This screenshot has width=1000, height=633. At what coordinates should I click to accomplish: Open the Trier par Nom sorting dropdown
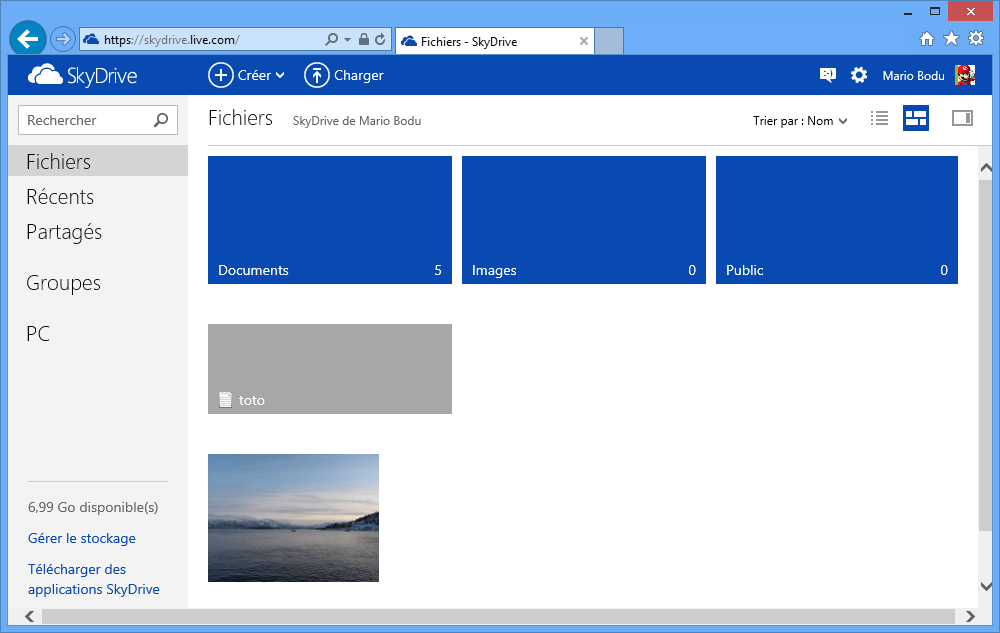click(x=800, y=118)
